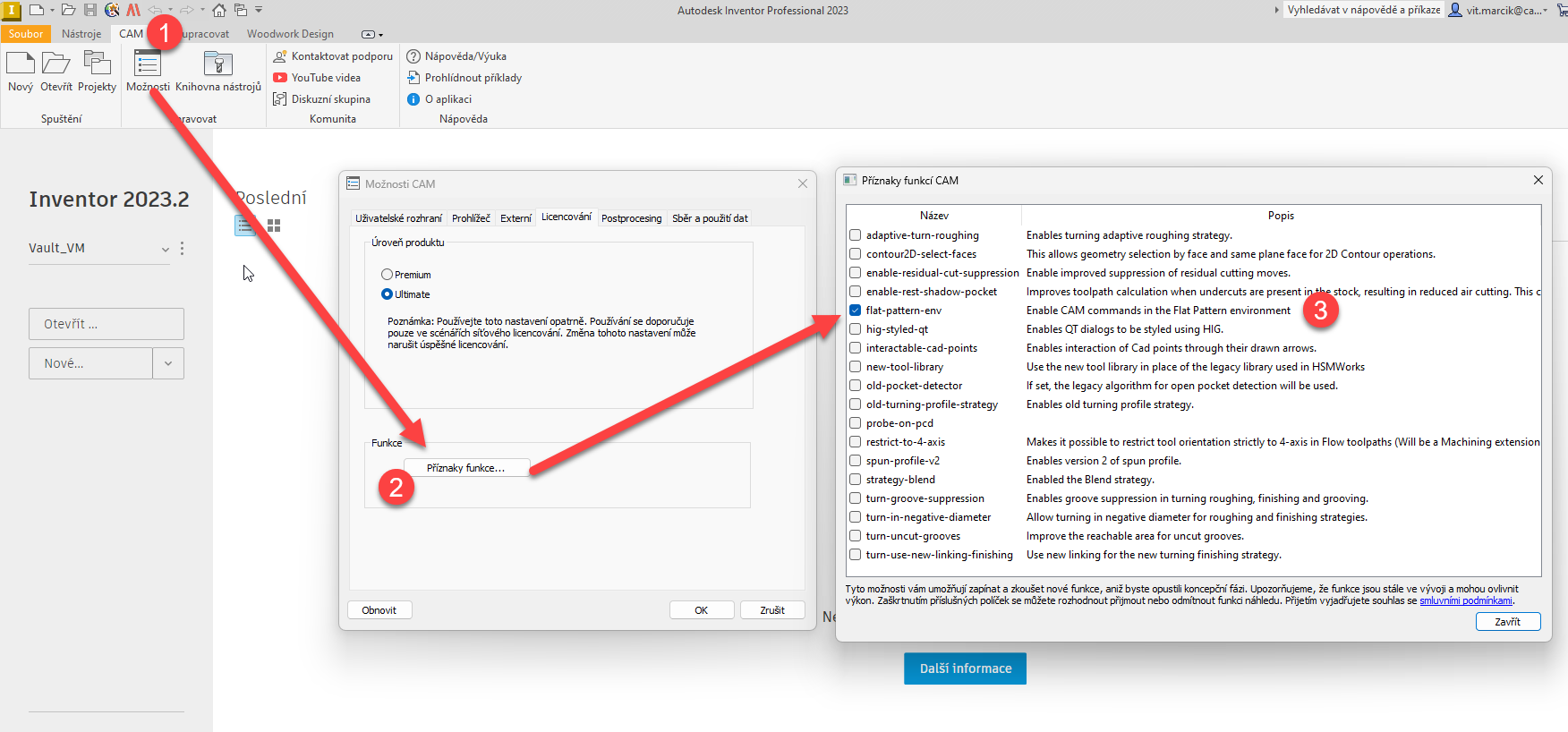Open the smluvními podmínkami link
1568x732 pixels.
tap(1465, 601)
